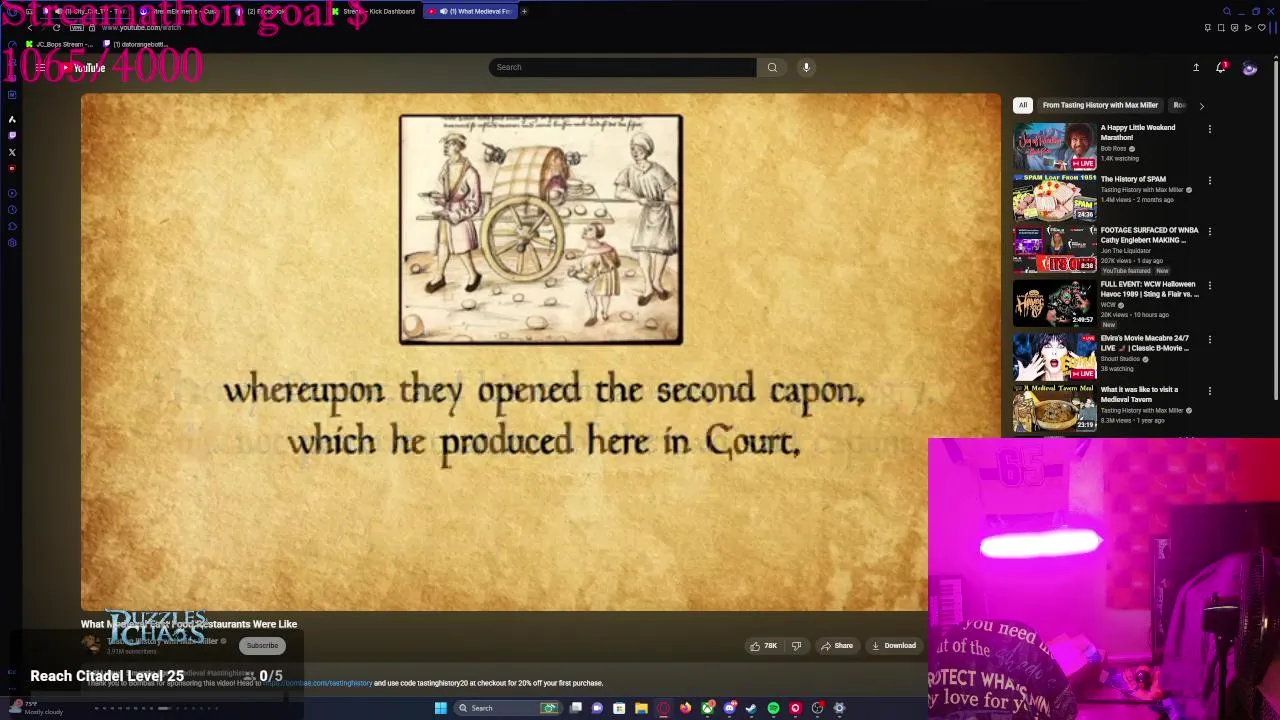Switch to the StreamElements browser tab
1280x720 pixels.
tap(180, 11)
